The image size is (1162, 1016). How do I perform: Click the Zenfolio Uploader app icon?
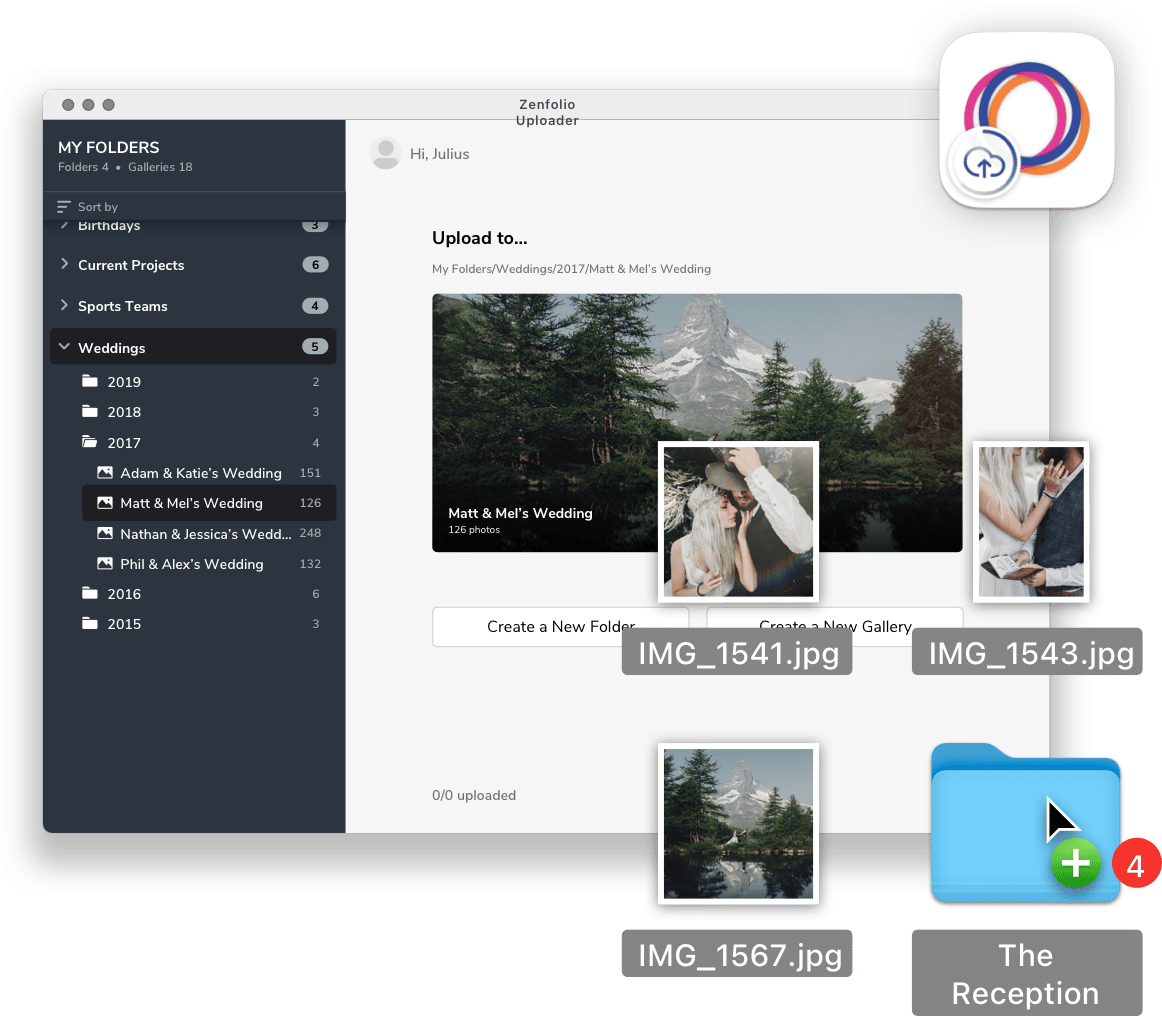tap(1026, 120)
